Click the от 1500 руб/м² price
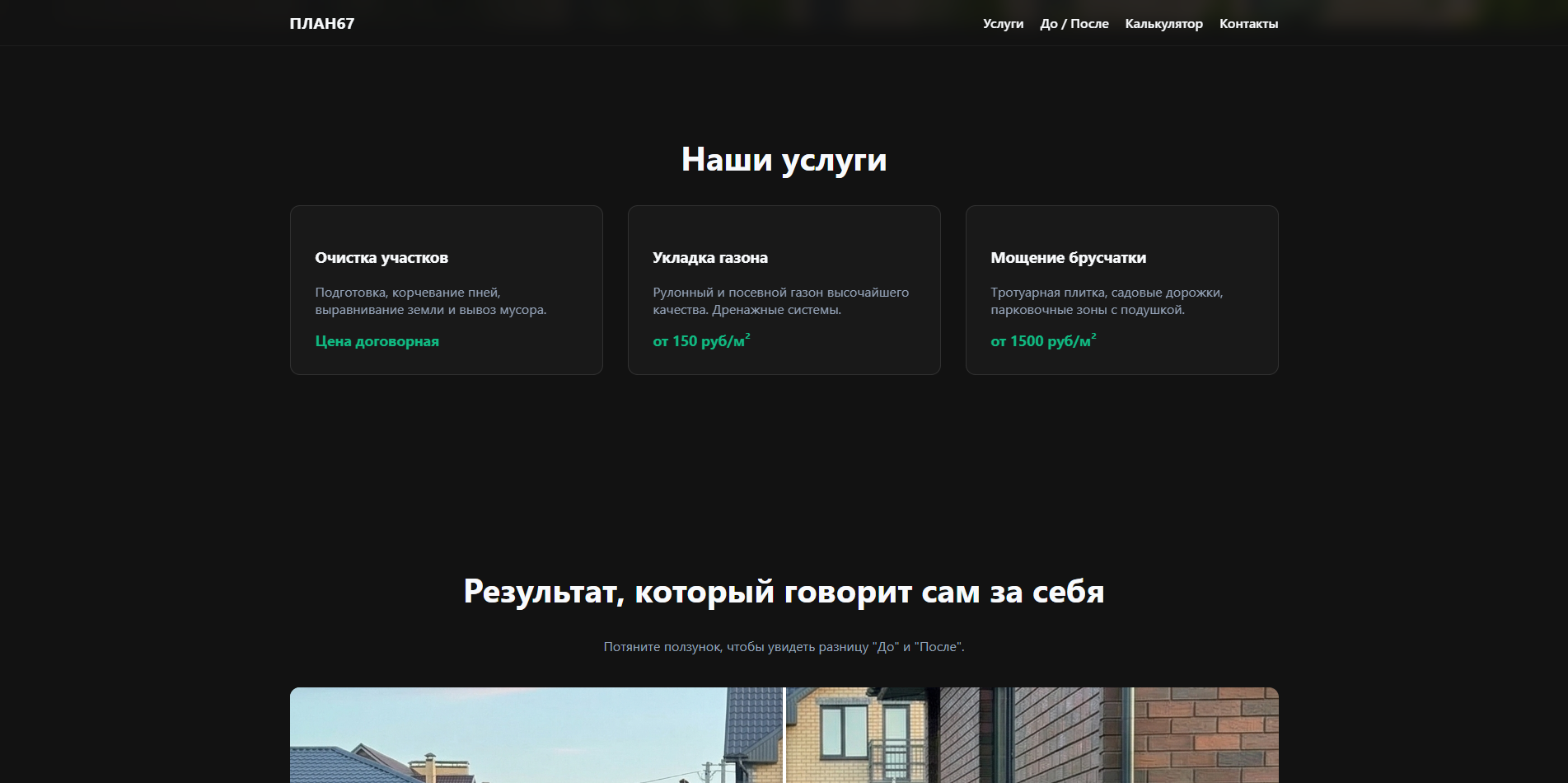The width and height of the screenshot is (1568, 783). 1043,340
